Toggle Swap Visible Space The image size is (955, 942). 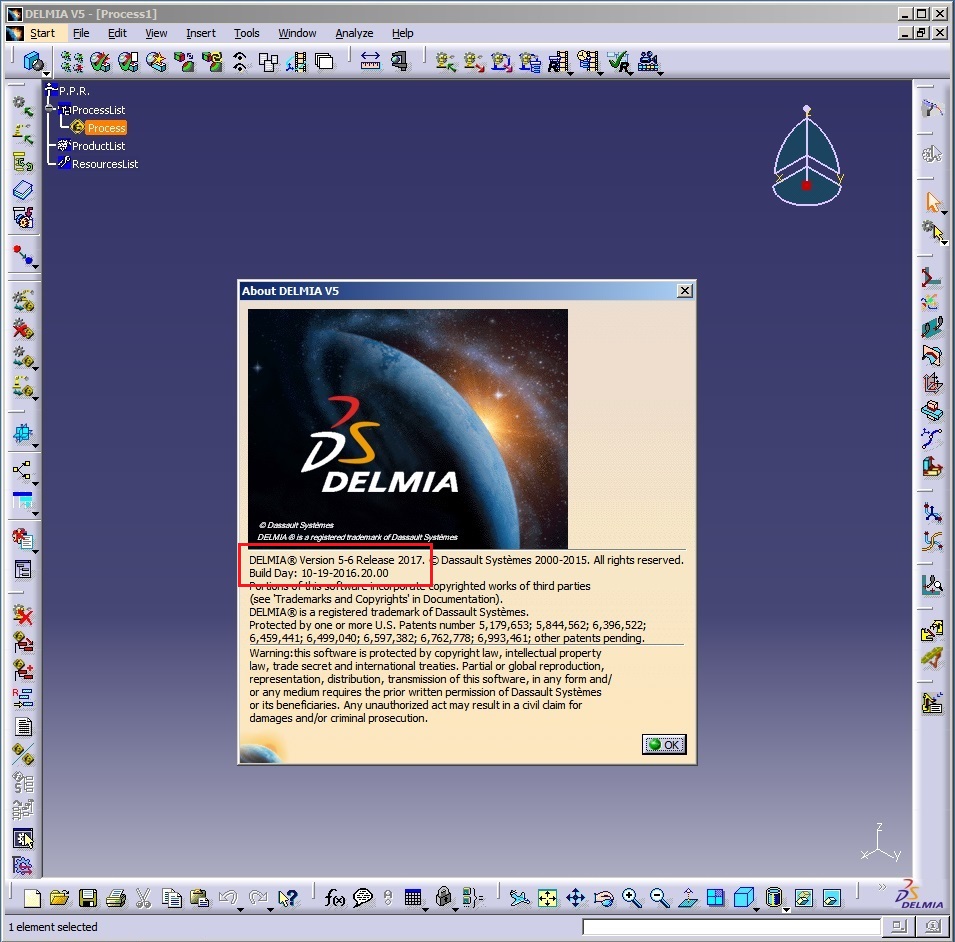pos(831,897)
